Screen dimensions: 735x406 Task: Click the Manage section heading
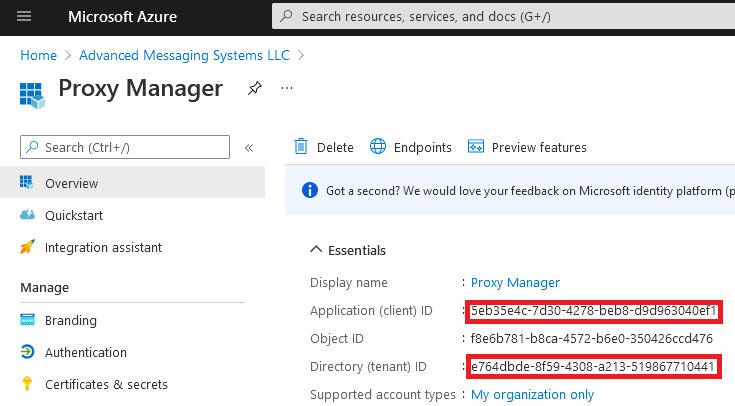pyautogui.click(x=45, y=287)
